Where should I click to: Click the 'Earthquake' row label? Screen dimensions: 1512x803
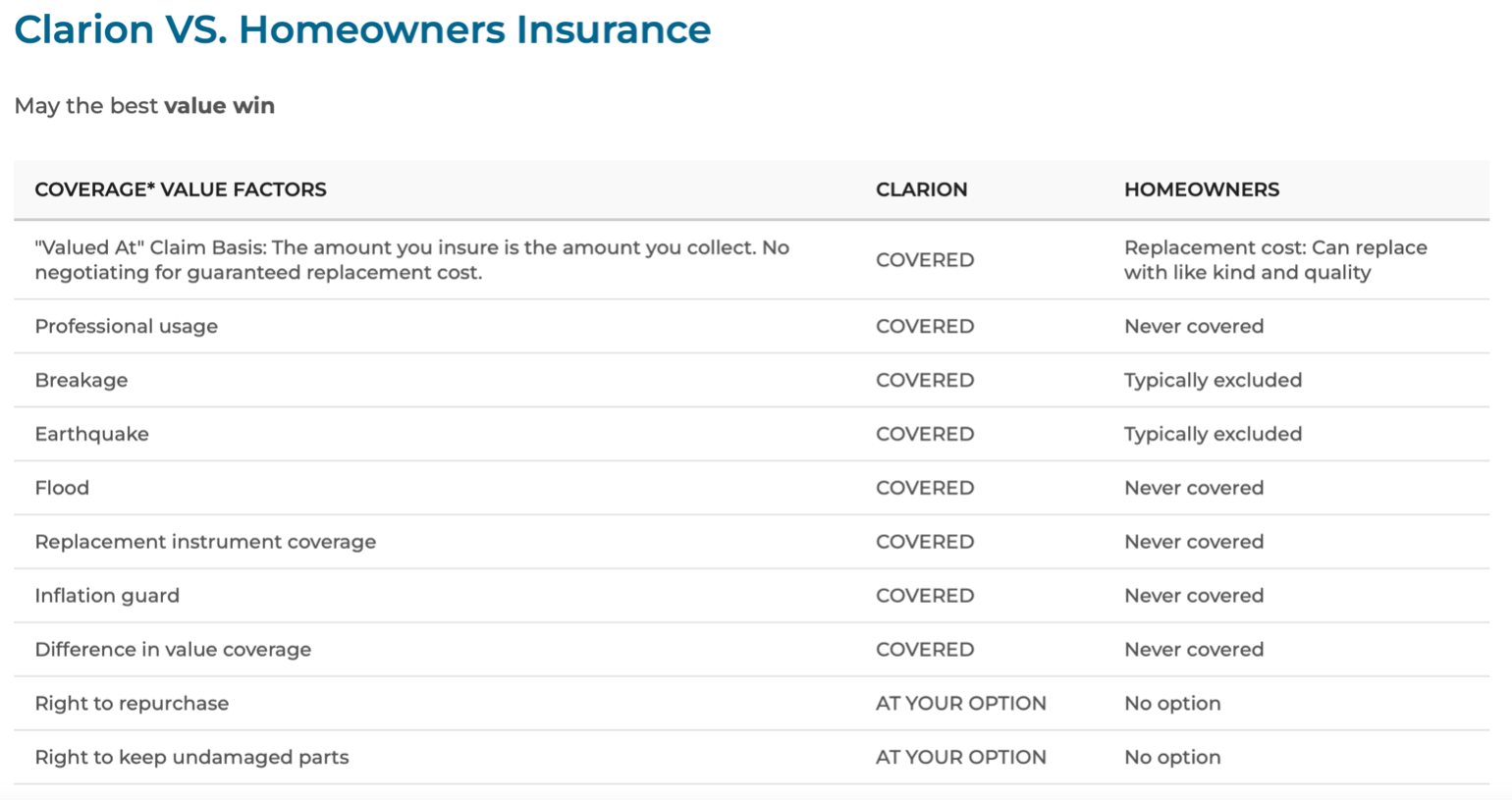coord(92,435)
